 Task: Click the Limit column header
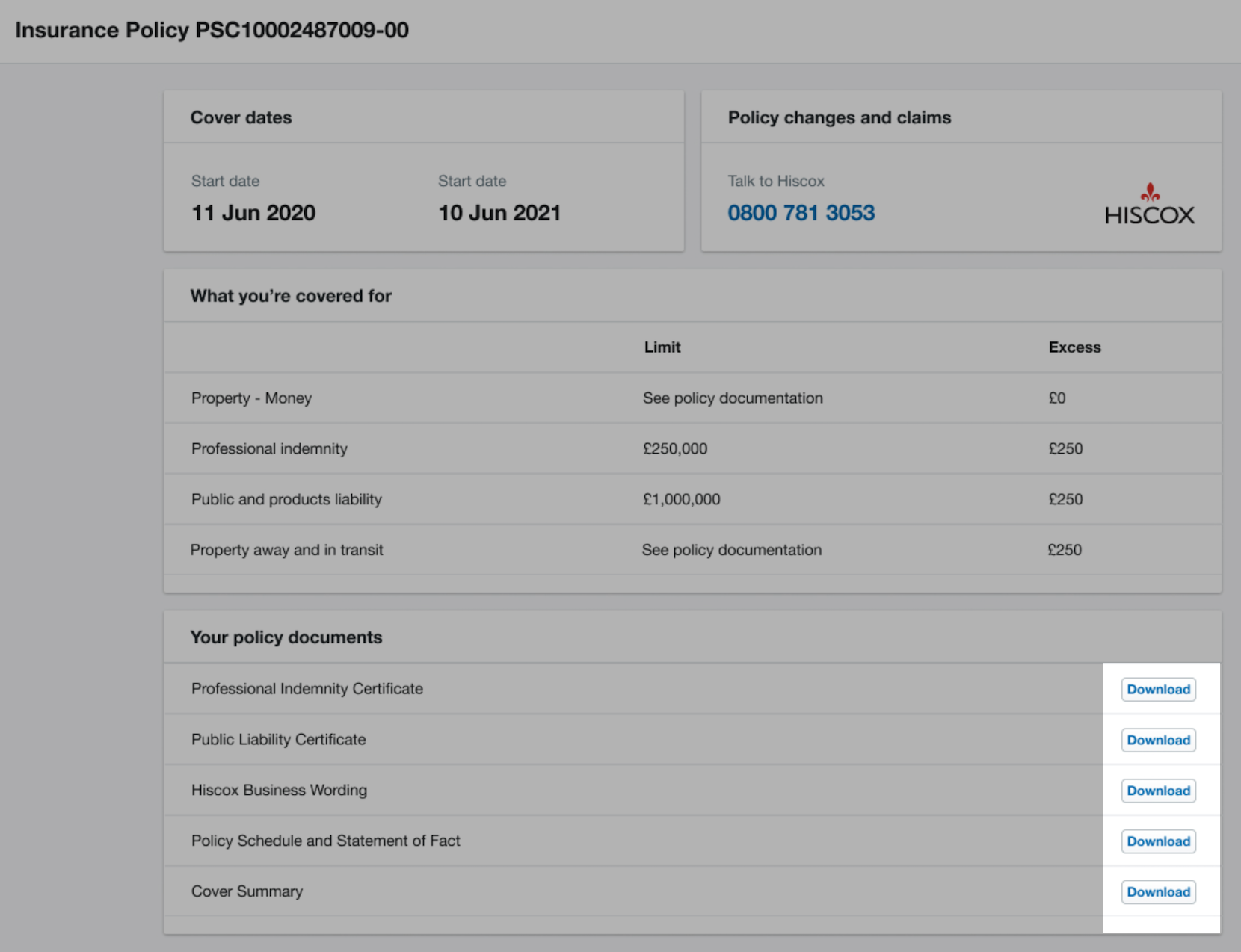click(x=662, y=347)
